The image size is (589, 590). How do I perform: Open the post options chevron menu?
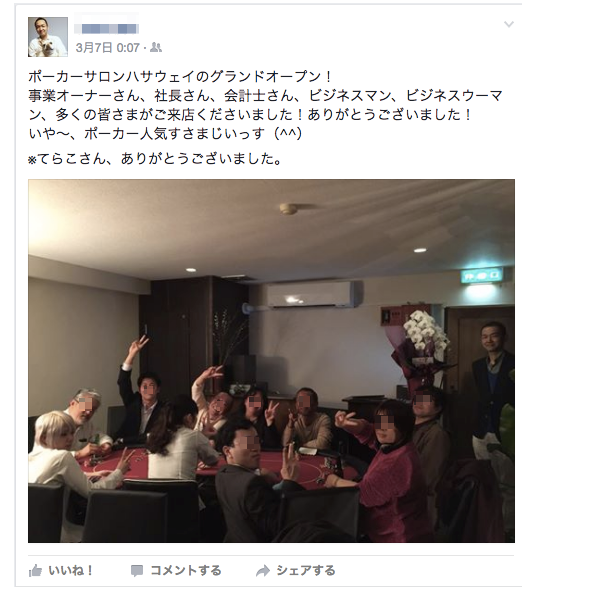click(x=509, y=24)
